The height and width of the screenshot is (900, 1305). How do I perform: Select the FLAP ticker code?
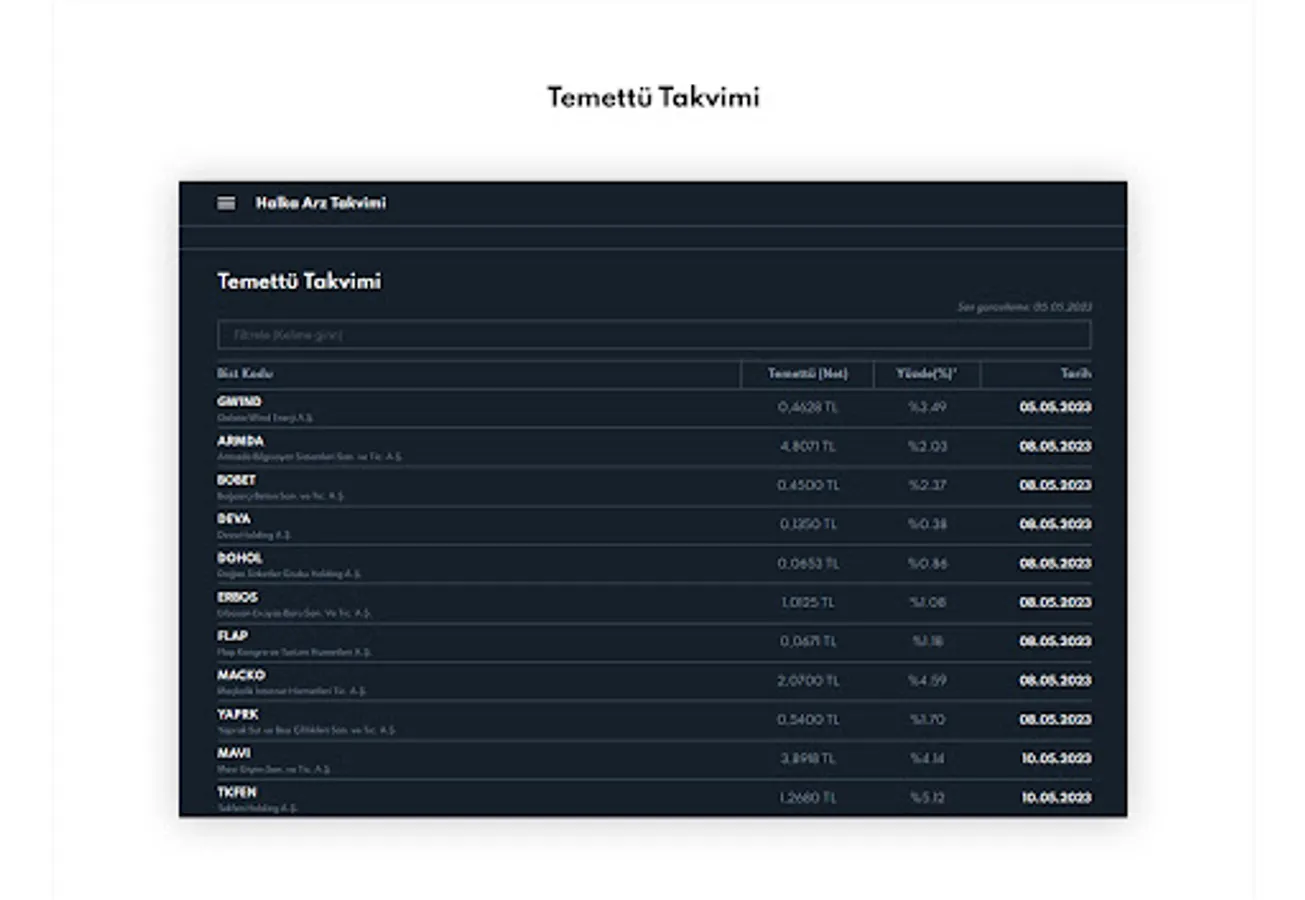232,636
